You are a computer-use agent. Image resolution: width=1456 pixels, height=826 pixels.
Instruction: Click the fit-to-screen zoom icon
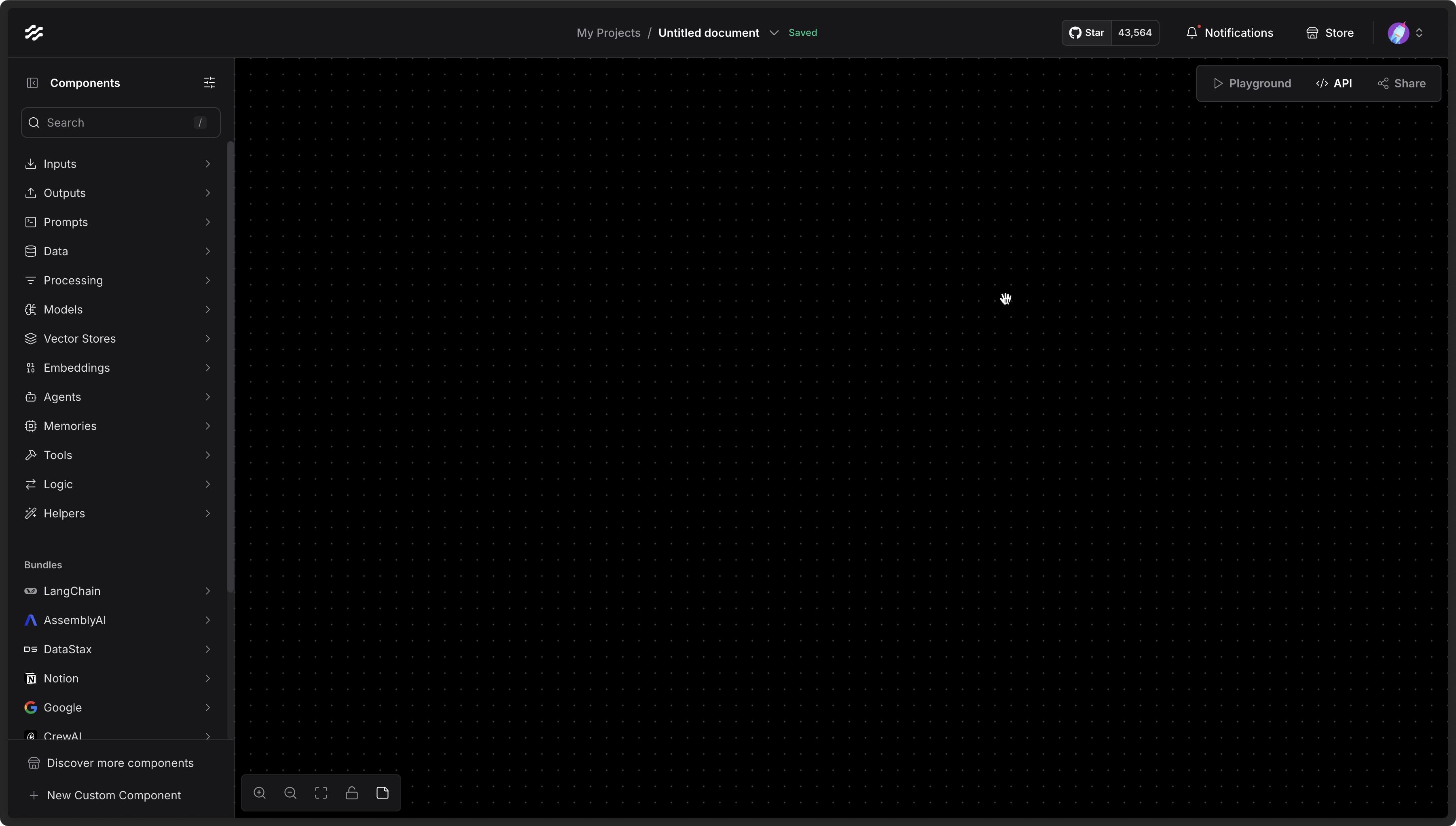320,793
